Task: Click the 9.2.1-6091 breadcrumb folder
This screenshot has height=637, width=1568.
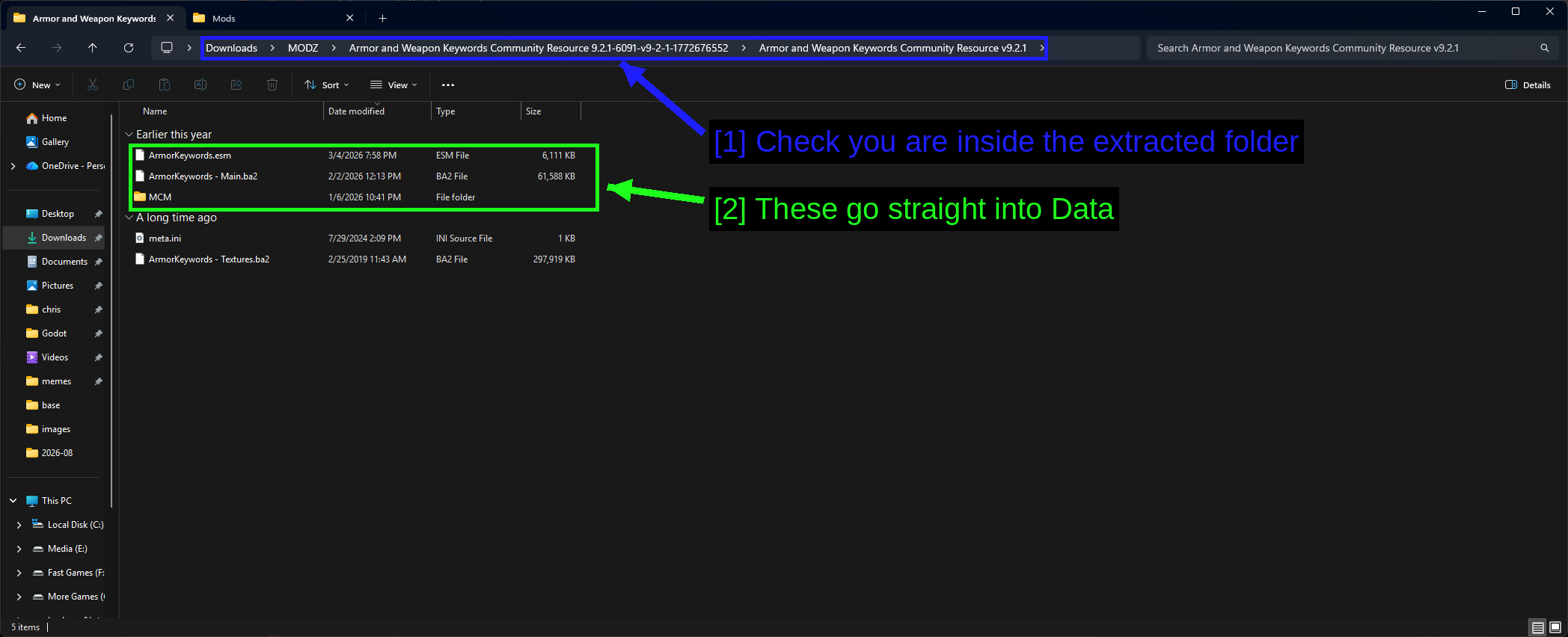Action: click(x=539, y=48)
